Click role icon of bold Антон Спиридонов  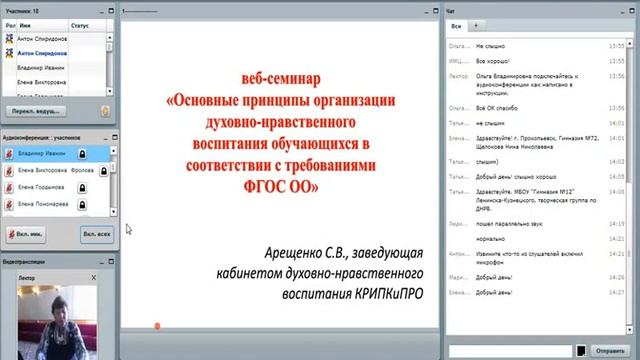(9, 53)
